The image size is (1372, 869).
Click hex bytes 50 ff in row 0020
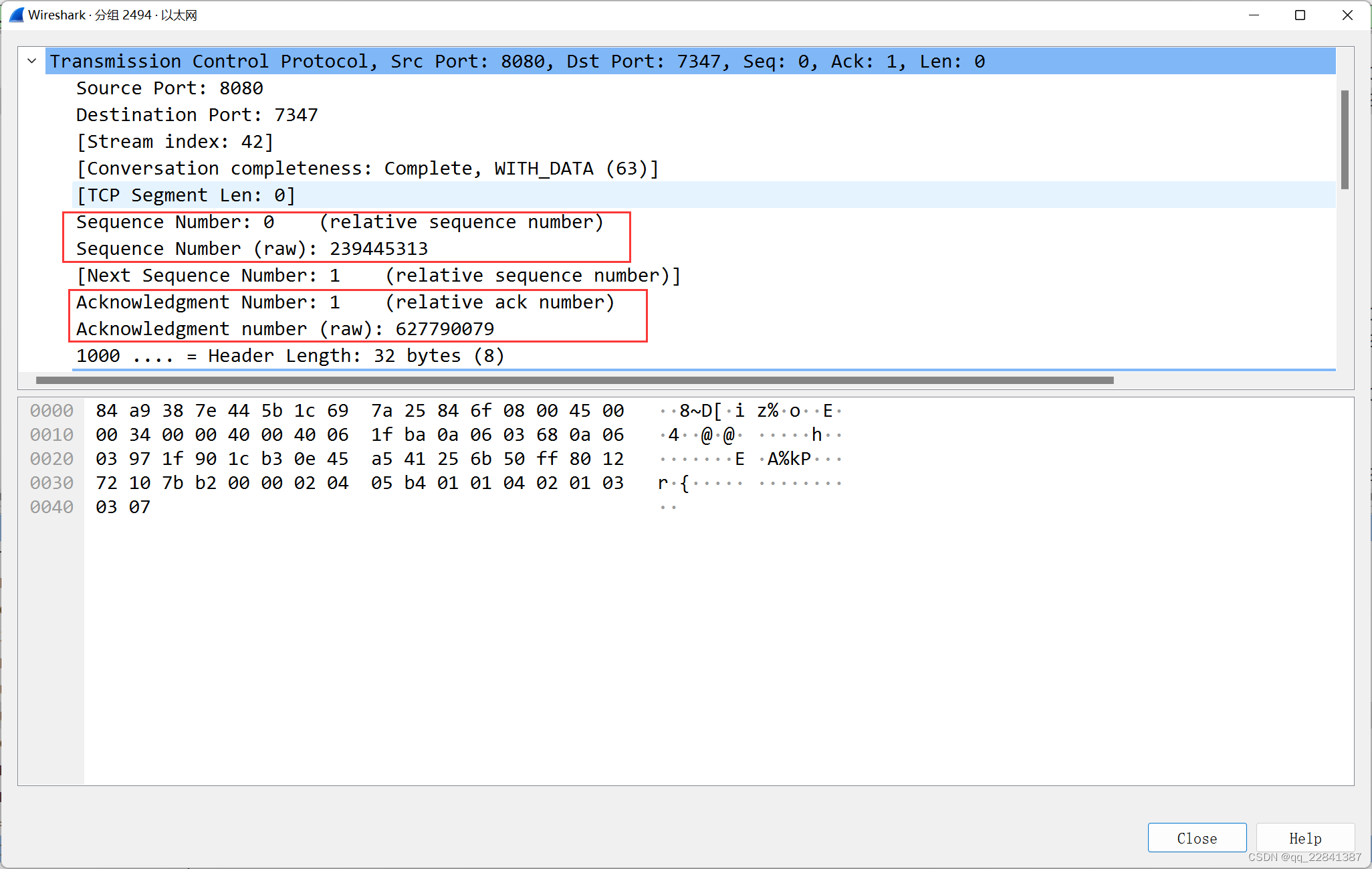531,459
